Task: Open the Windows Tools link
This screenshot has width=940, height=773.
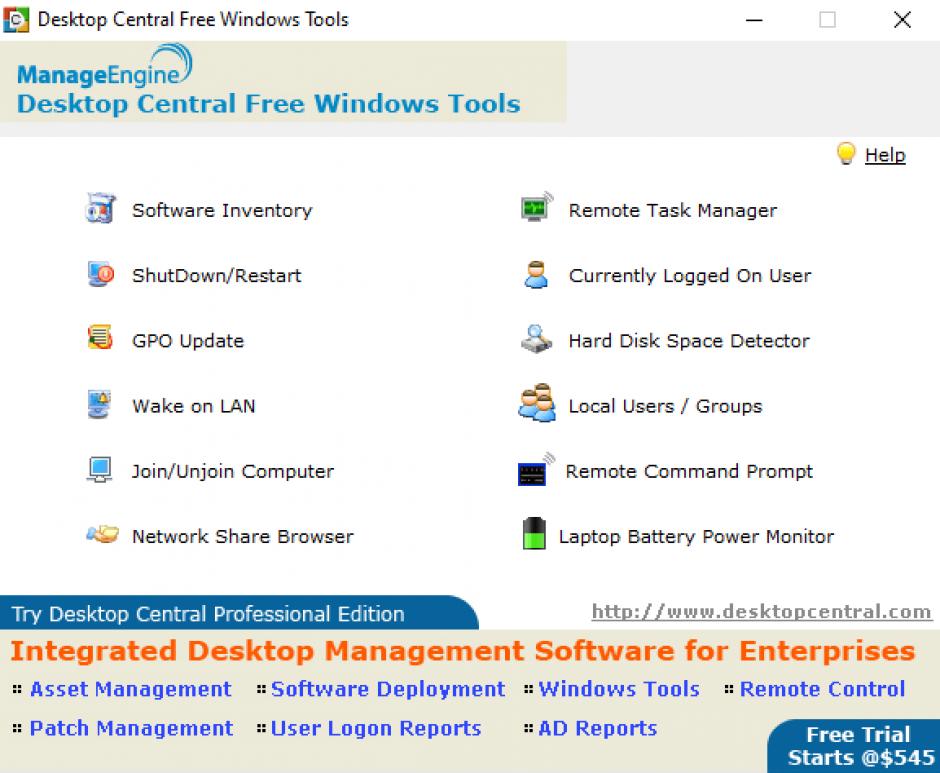Action: point(619,689)
